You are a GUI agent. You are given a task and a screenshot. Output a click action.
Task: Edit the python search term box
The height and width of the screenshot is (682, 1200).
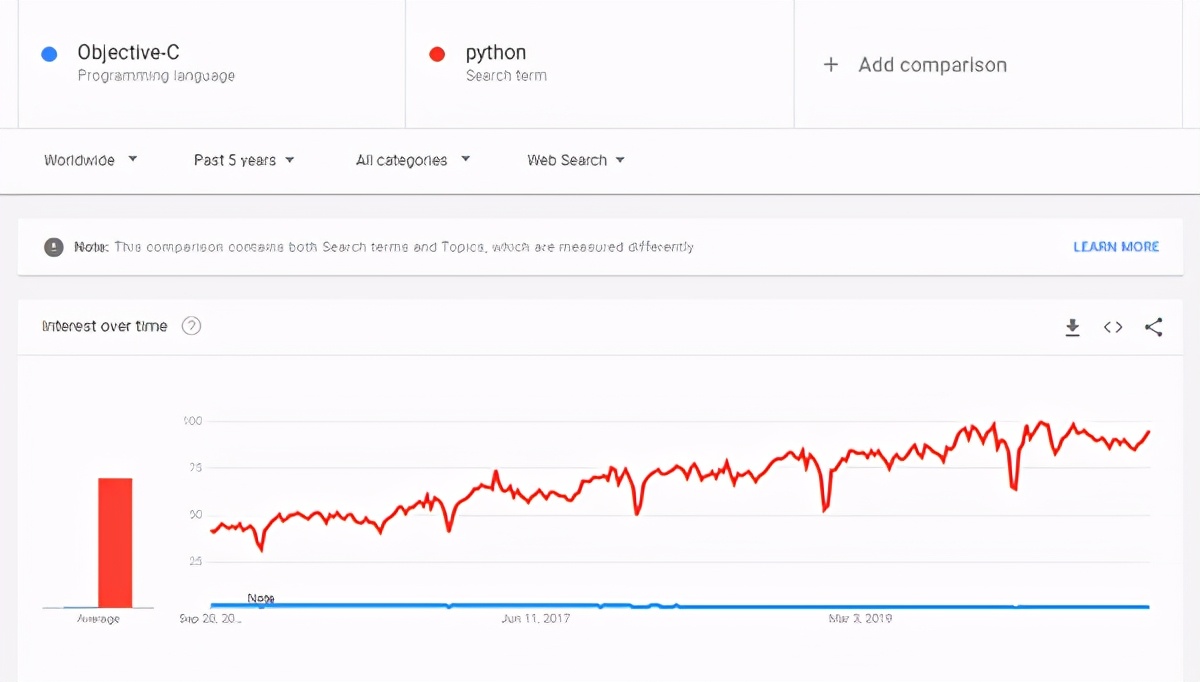coord(599,64)
